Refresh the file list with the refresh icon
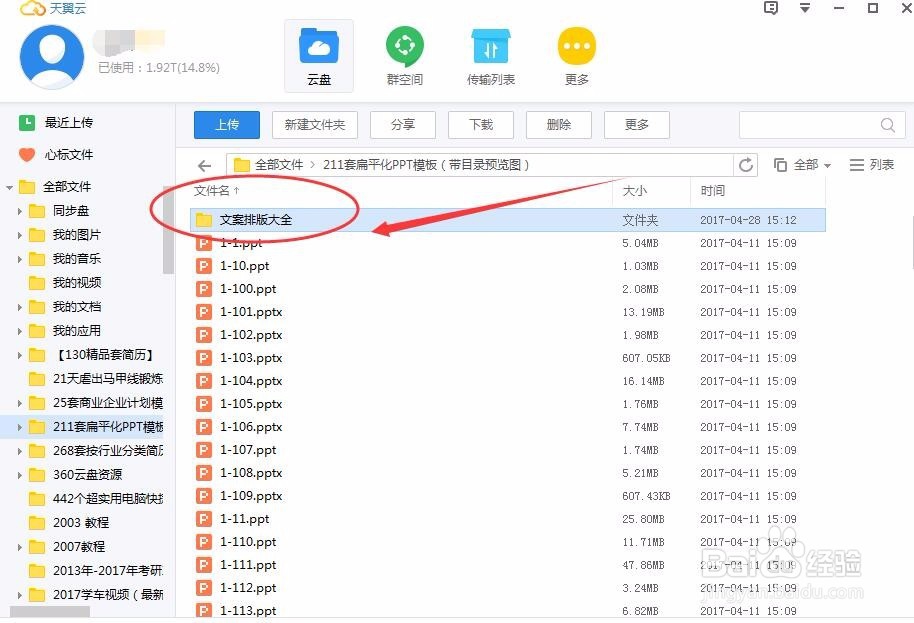Viewport: 914px width, 623px height. 747,164
